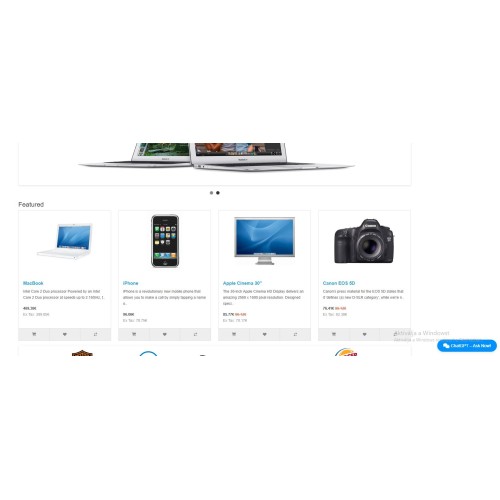Select the second slideshow pagination dot
The image size is (500, 500).
click(x=218, y=193)
